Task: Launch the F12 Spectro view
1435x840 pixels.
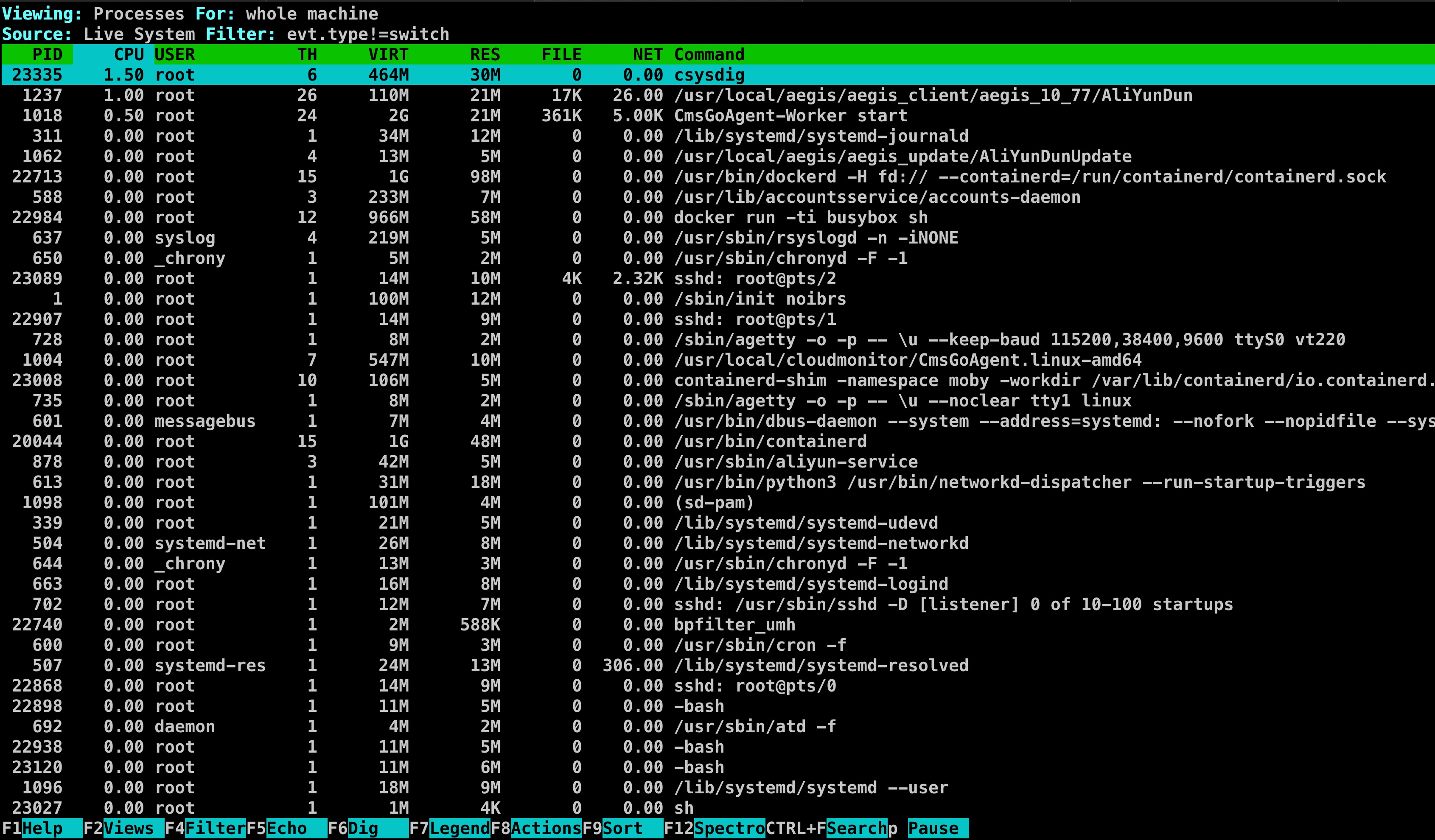Action: point(729,828)
